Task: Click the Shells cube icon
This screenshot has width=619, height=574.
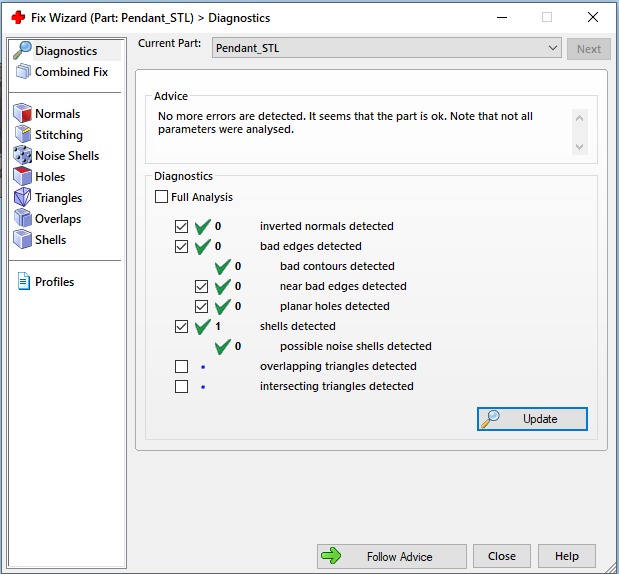Action: tap(23, 239)
